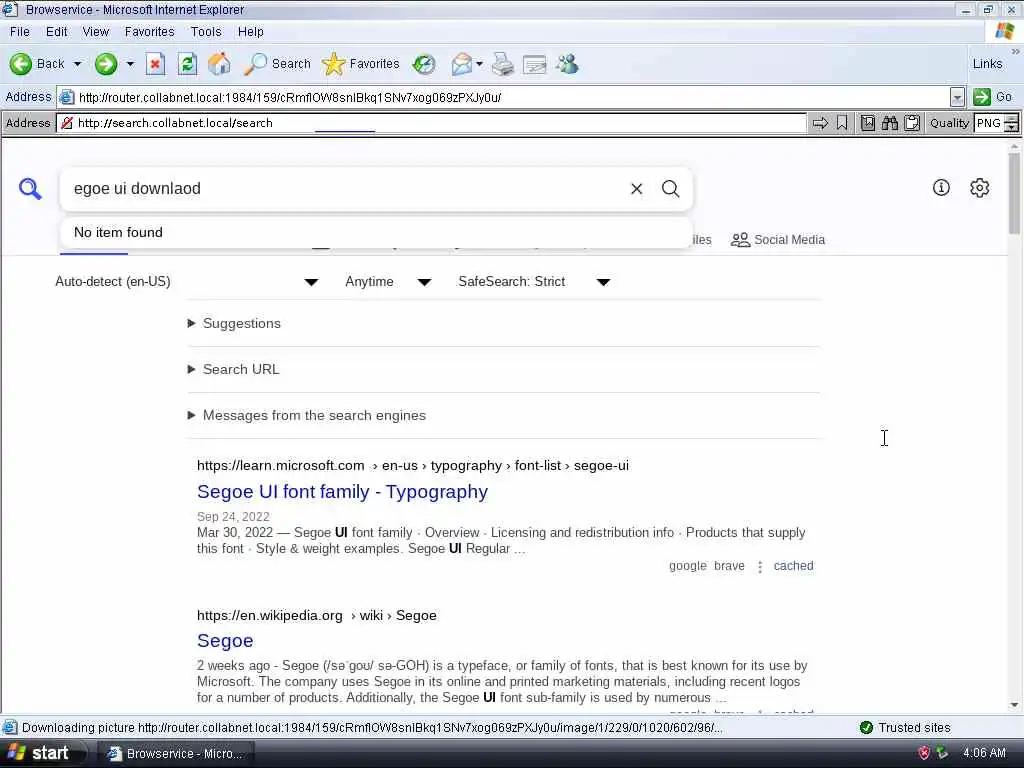Image resolution: width=1024 pixels, height=768 pixels.
Task: Adjust the Quality PNG stepper
Action: 1011,123
